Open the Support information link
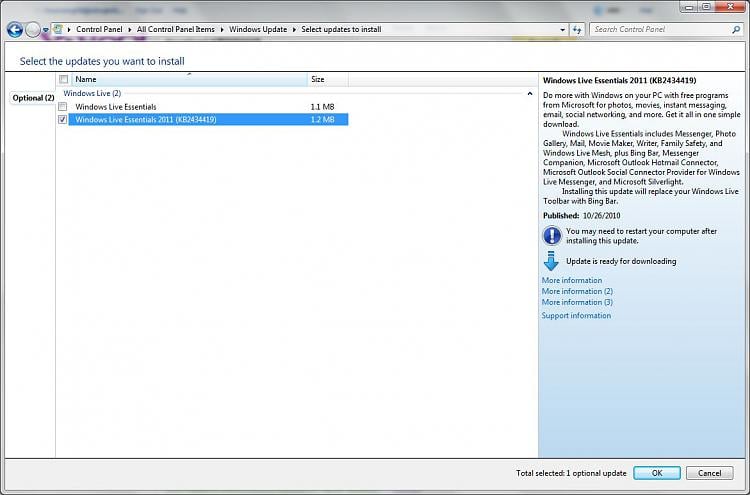This screenshot has height=495, width=750. [x=576, y=316]
